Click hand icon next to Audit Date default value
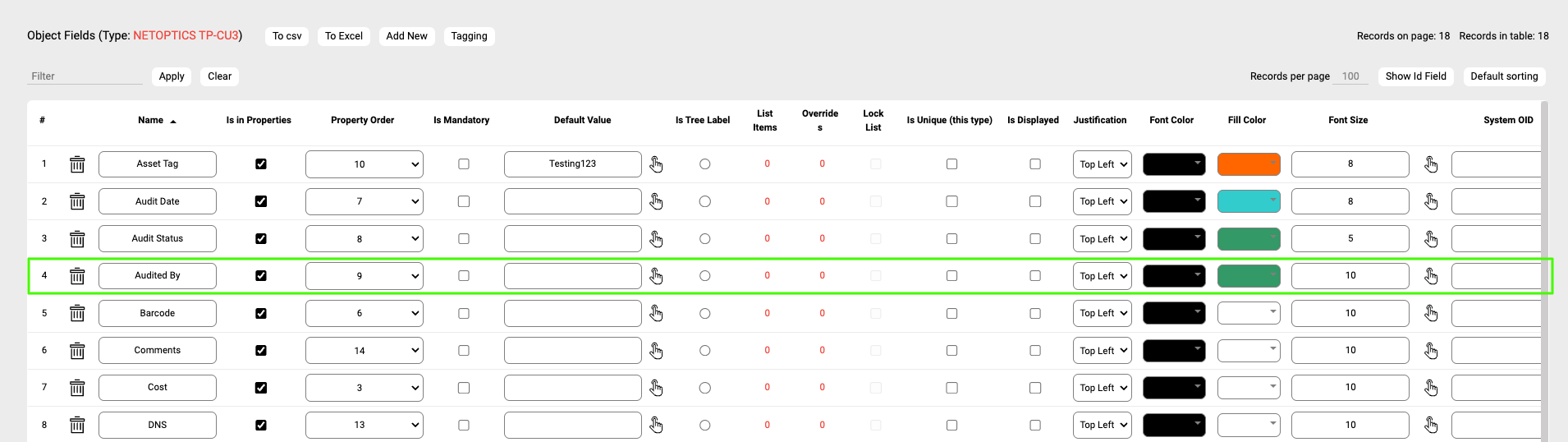Viewport: 1568px width, 442px height. (656, 201)
